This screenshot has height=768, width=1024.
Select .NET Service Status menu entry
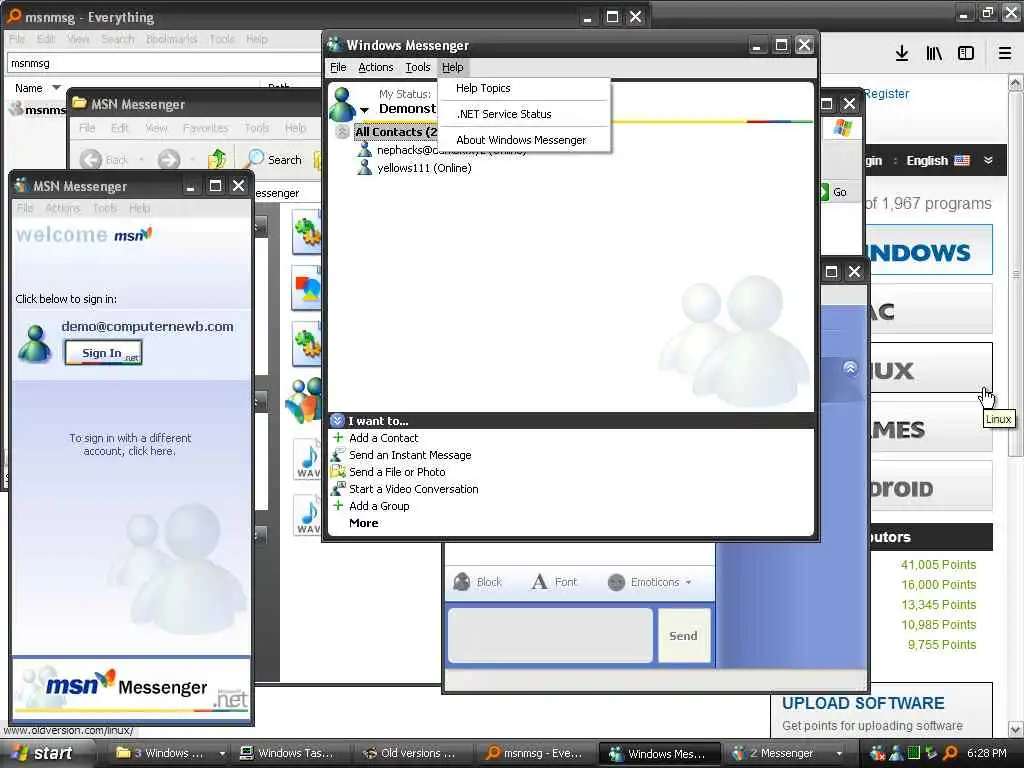coord(504,114)
